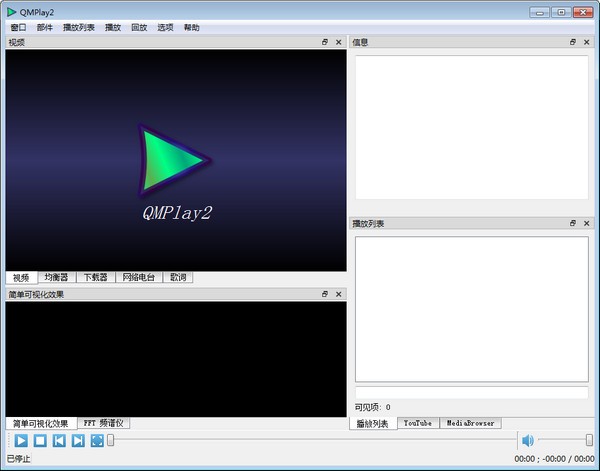Open the 播放列表 menu

tap(79, 28)
